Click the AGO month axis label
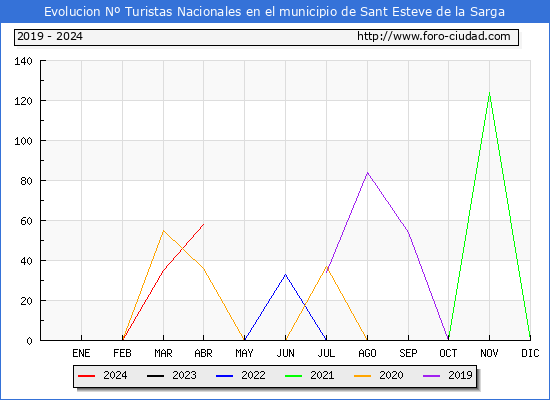 367,353
